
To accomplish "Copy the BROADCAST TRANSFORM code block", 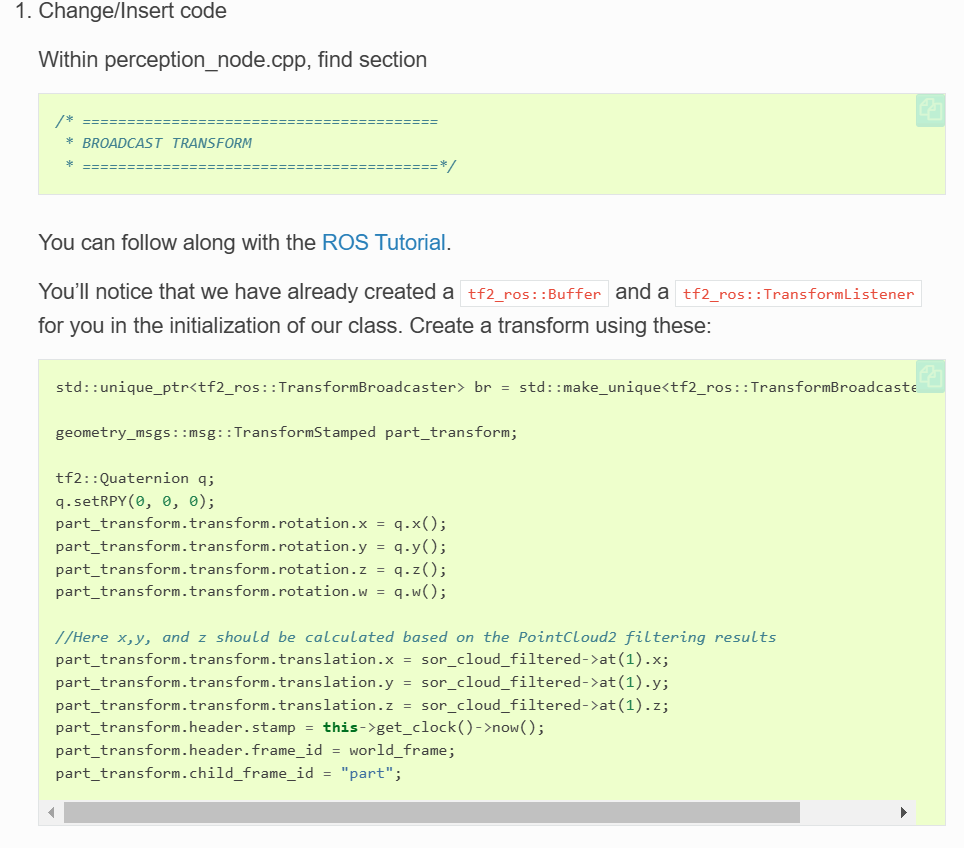I will [x=929, y=110].
